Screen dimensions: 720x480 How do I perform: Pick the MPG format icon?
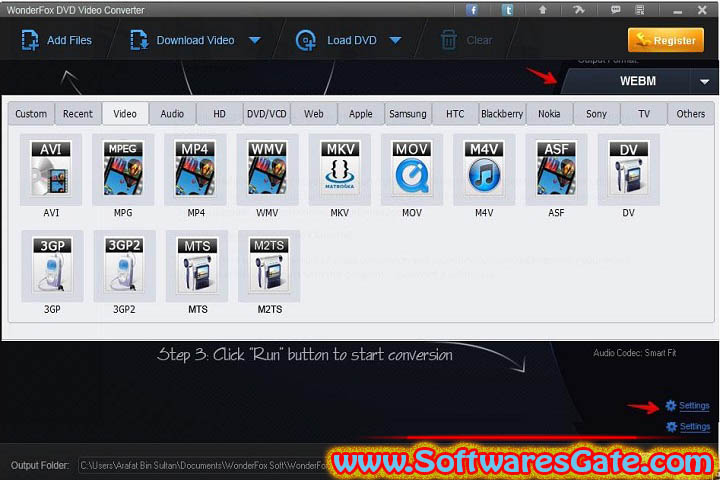tap(123, 169)
